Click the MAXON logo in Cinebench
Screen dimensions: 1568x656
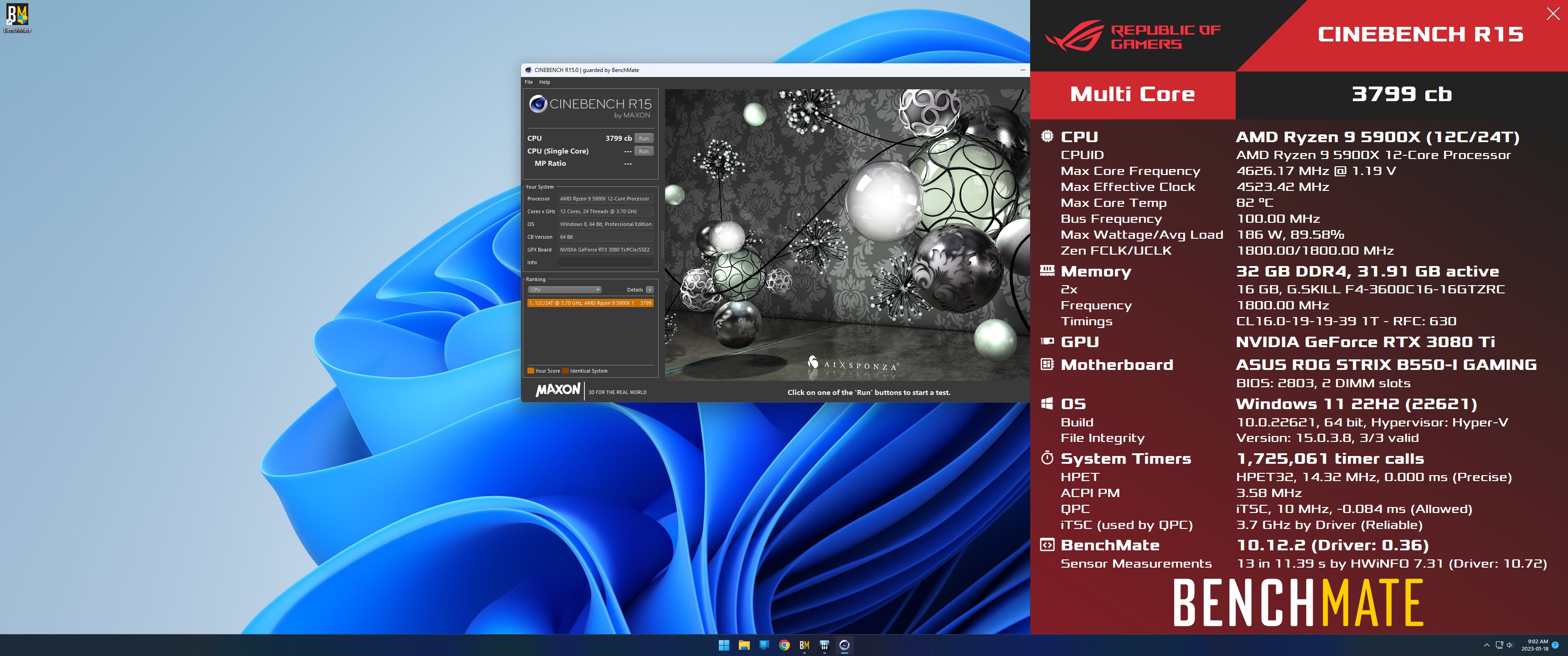[x=557, y=390]
